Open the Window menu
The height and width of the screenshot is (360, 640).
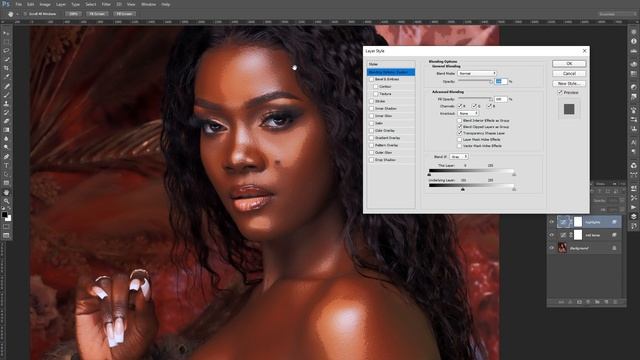(x=148, y=4)
